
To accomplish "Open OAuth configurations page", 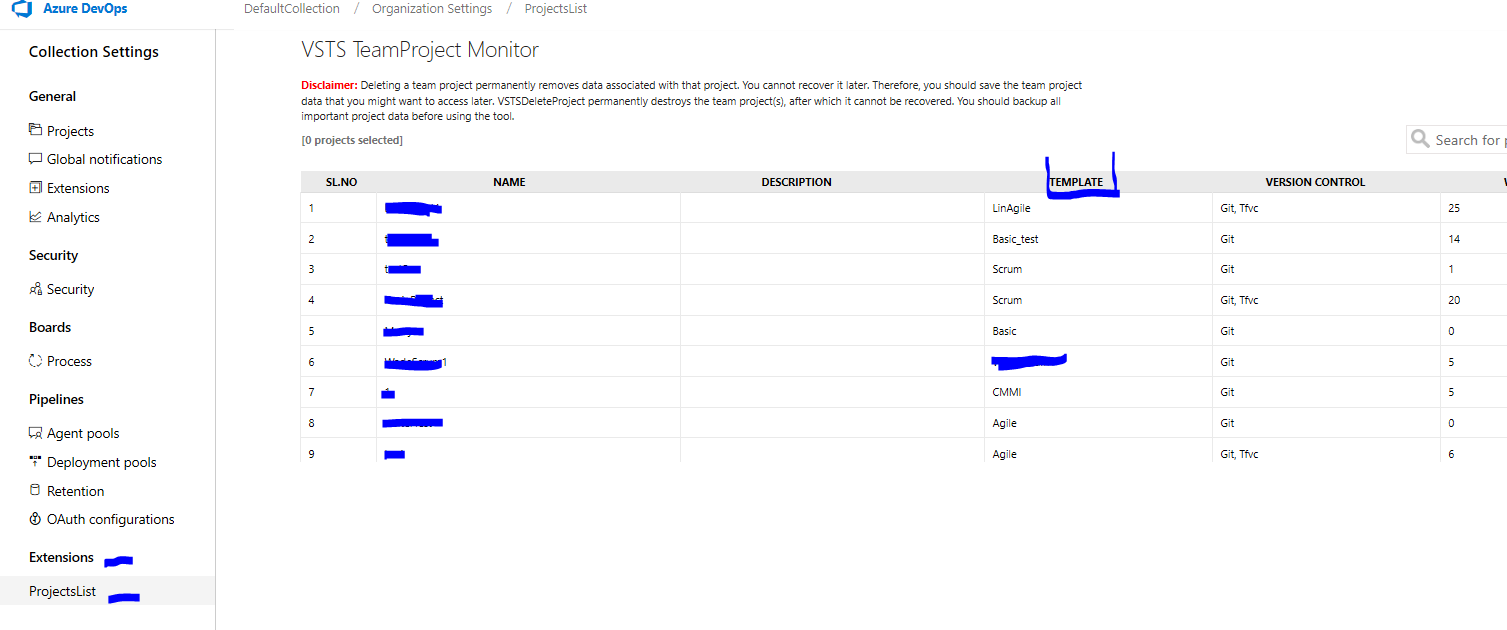I will click(x=110, y=519).
